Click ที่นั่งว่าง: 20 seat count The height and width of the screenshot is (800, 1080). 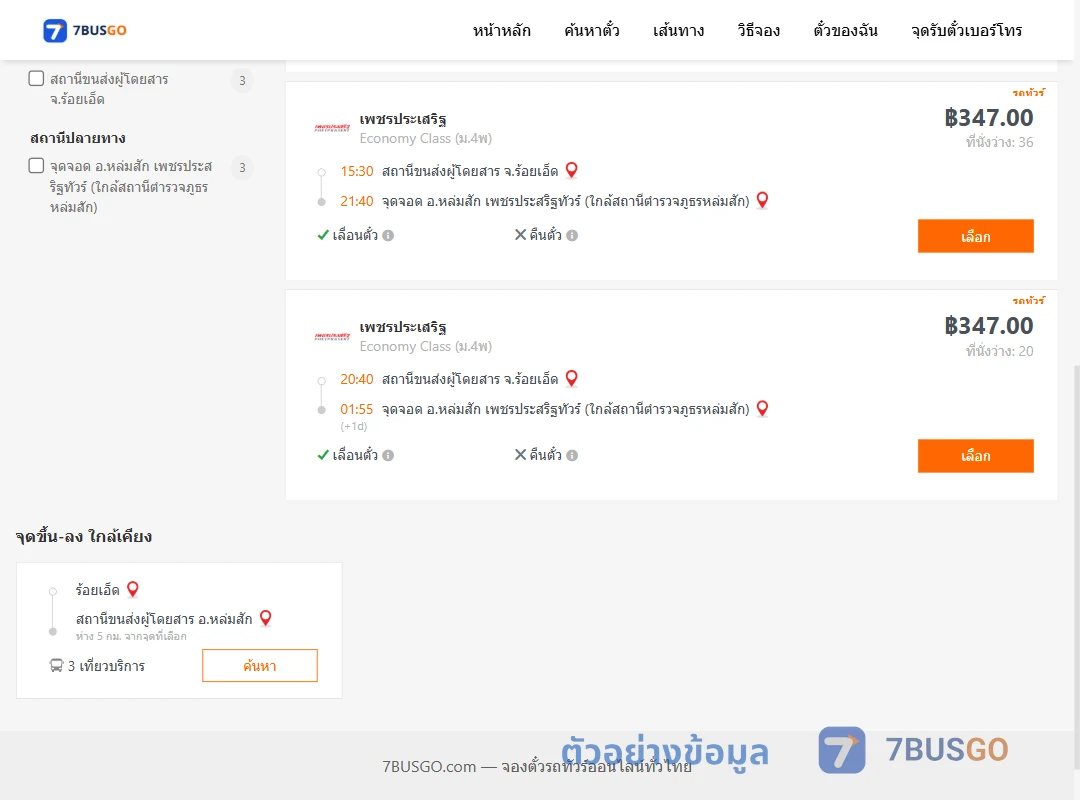coord(999,351)
